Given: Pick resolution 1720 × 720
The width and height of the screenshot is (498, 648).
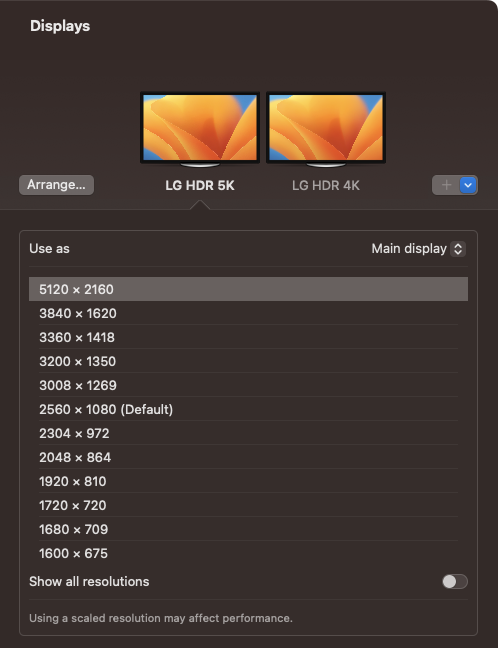Looking at the screenshot, I should (x=248, y=505).
